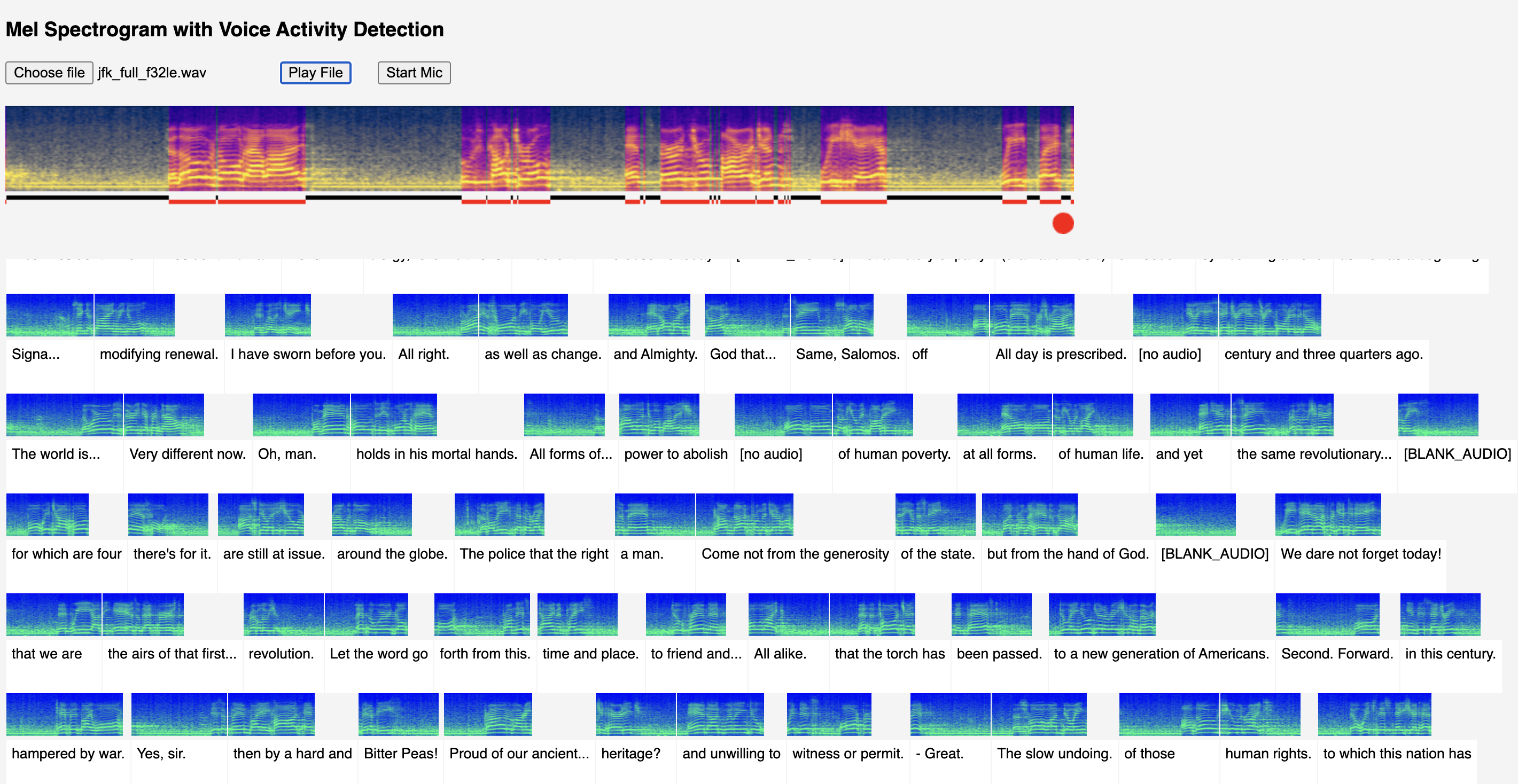Click thumbnail above 'century and three quarters ago.'

coord(1270,315)
